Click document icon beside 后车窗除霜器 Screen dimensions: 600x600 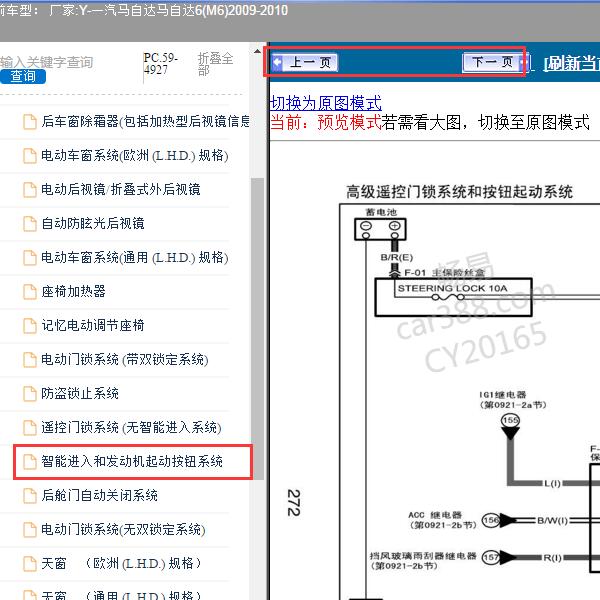(x=29, y=122)
